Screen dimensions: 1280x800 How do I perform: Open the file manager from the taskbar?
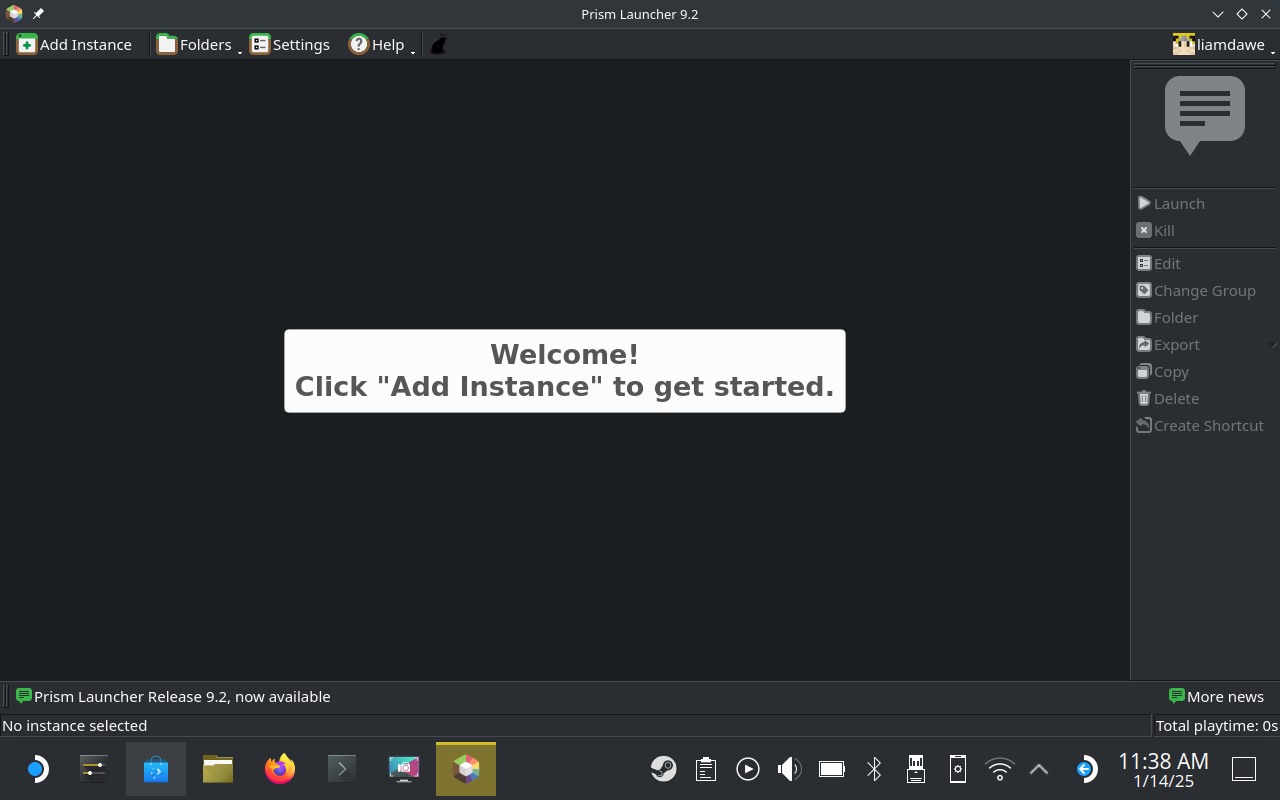coord(218,769)
